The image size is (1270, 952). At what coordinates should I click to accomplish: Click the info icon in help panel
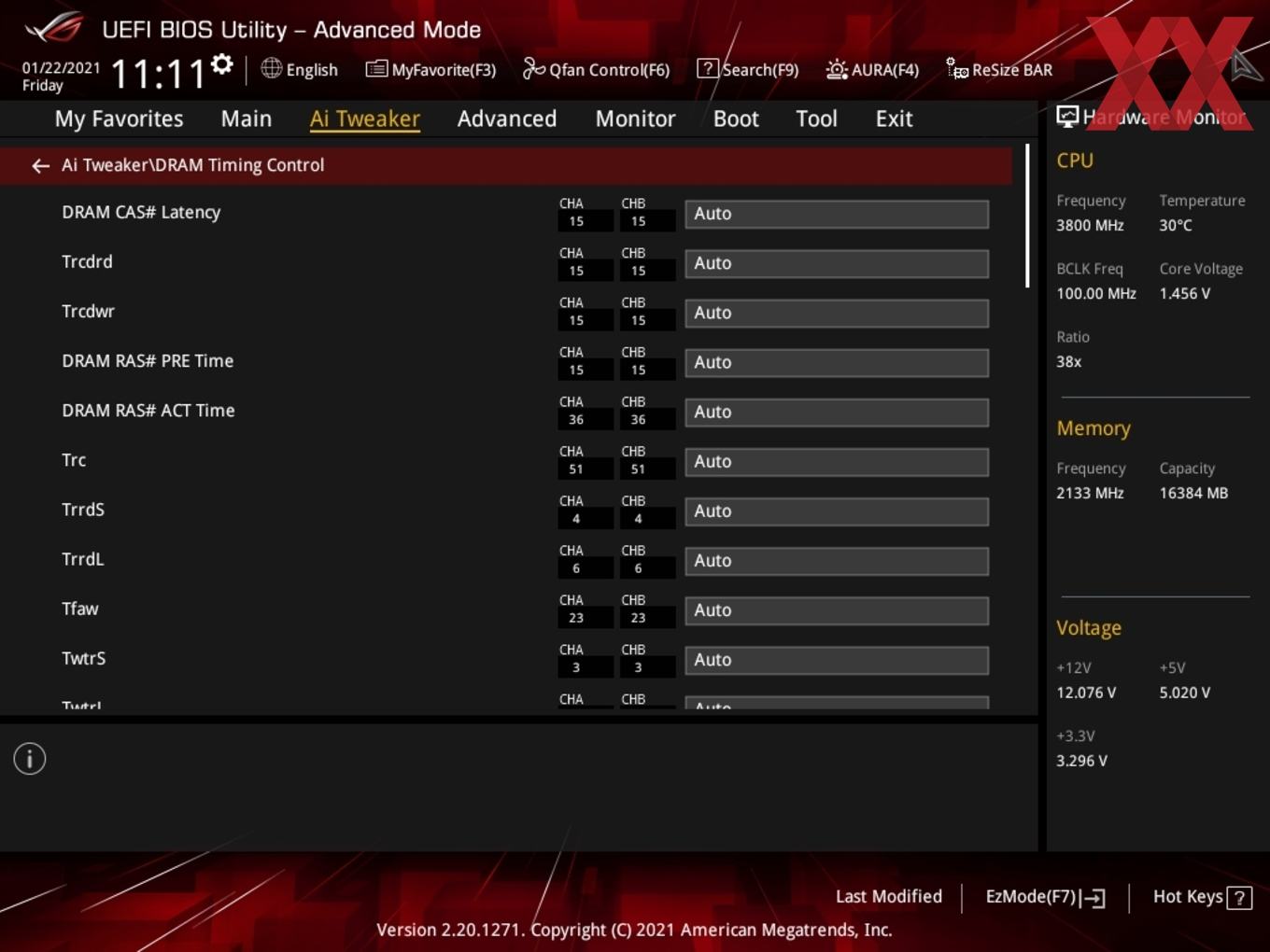(x=30, y=759)
